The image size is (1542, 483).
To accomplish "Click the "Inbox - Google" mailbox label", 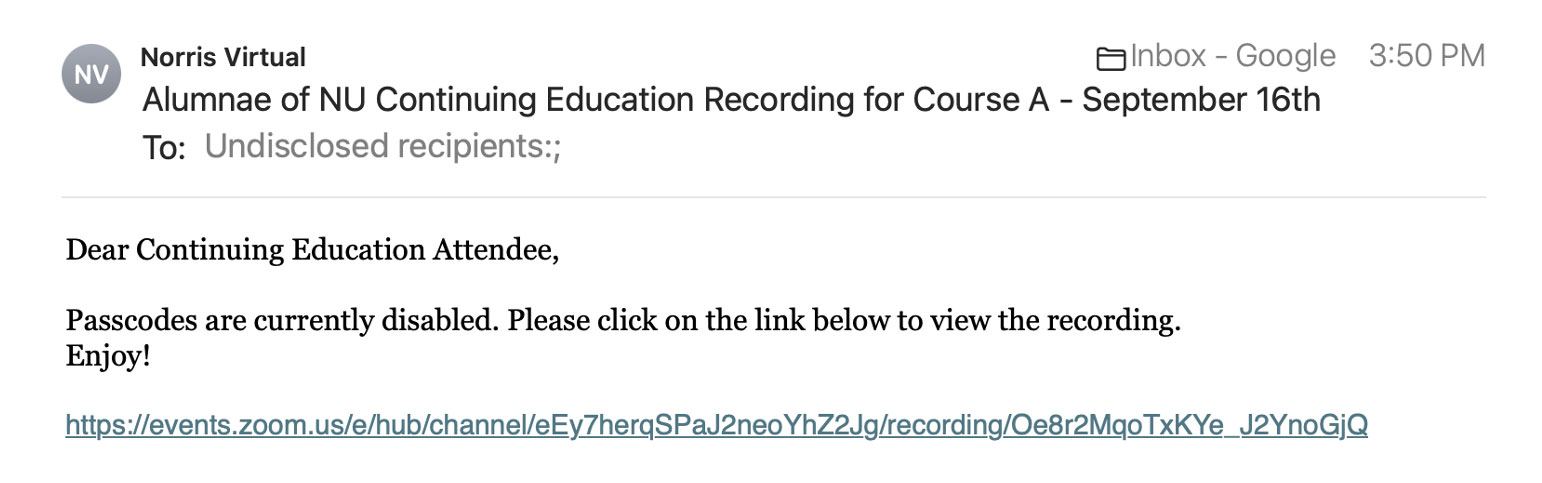I will point(1232,56).
